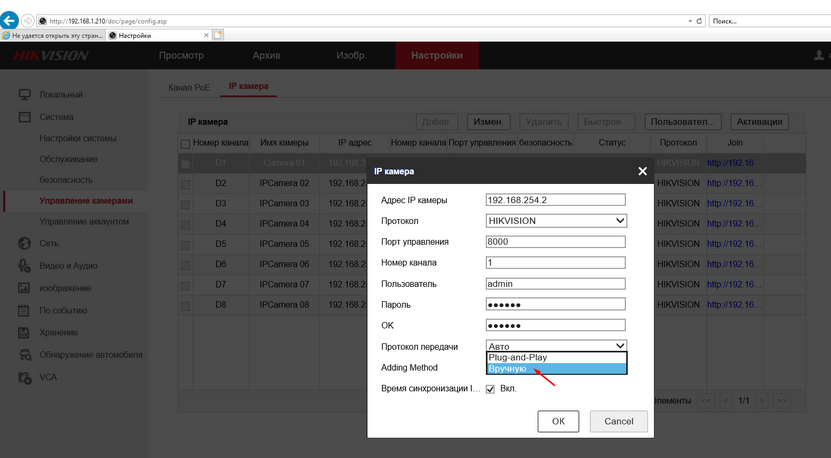
Task: Check the D6 row checkbox
Action: tap(185, 265)
